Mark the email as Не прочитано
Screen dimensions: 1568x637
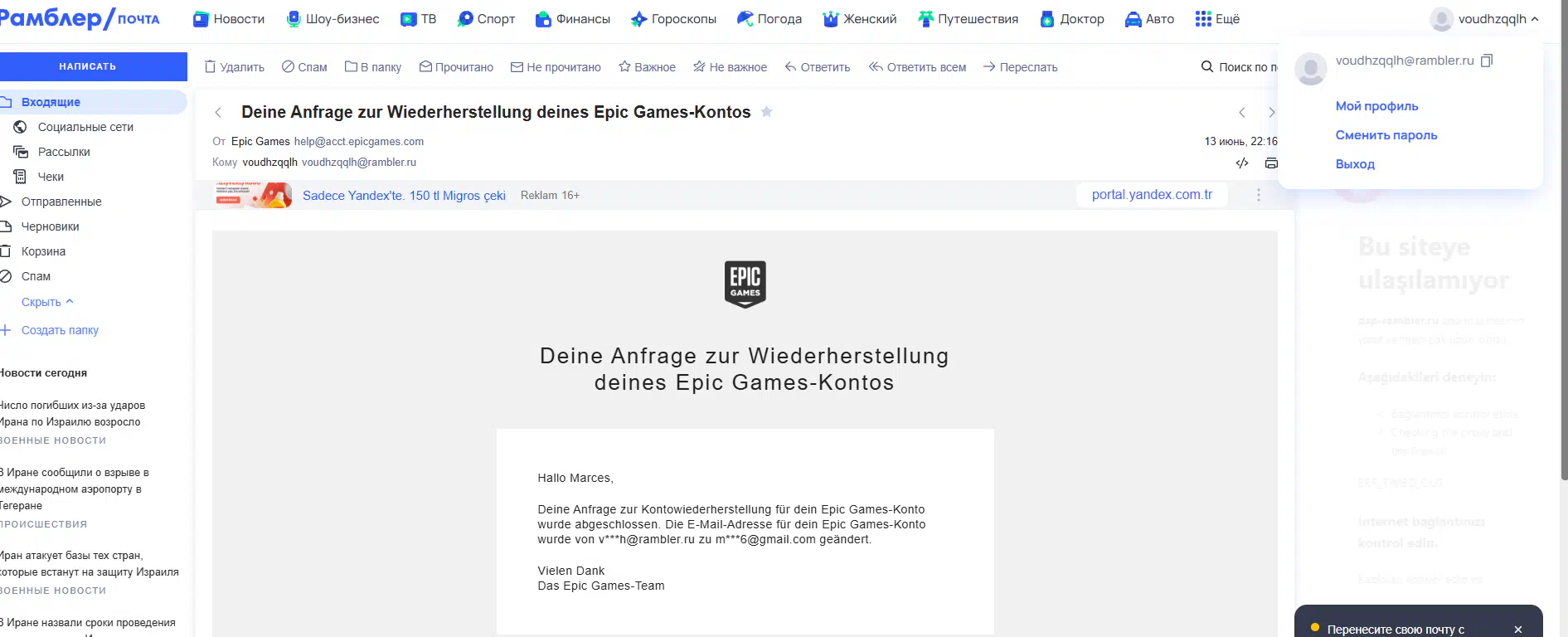click(x=556, y=67)
